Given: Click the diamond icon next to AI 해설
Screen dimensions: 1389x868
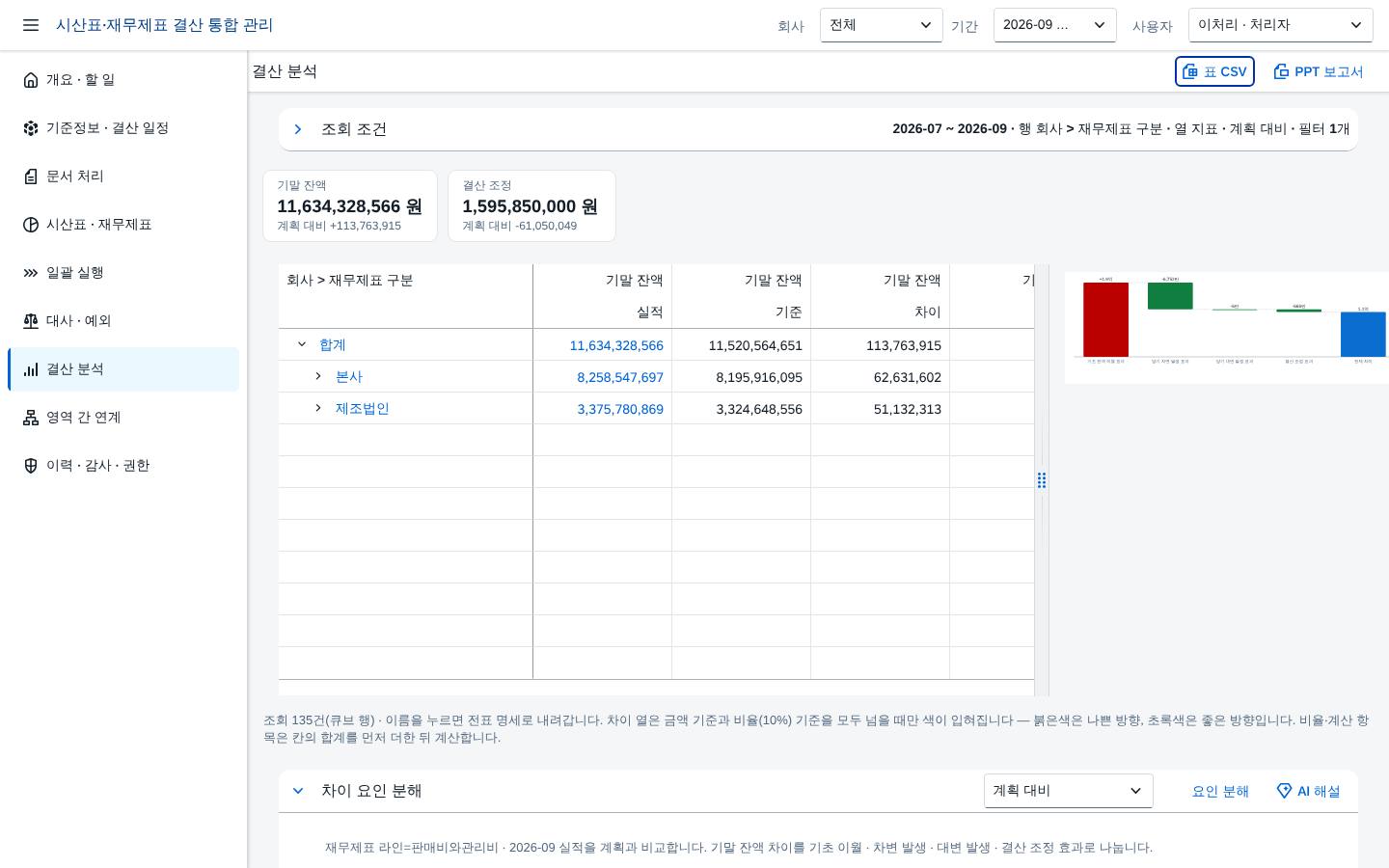Looking at the screenshot, I should [x=1284, y=791].
